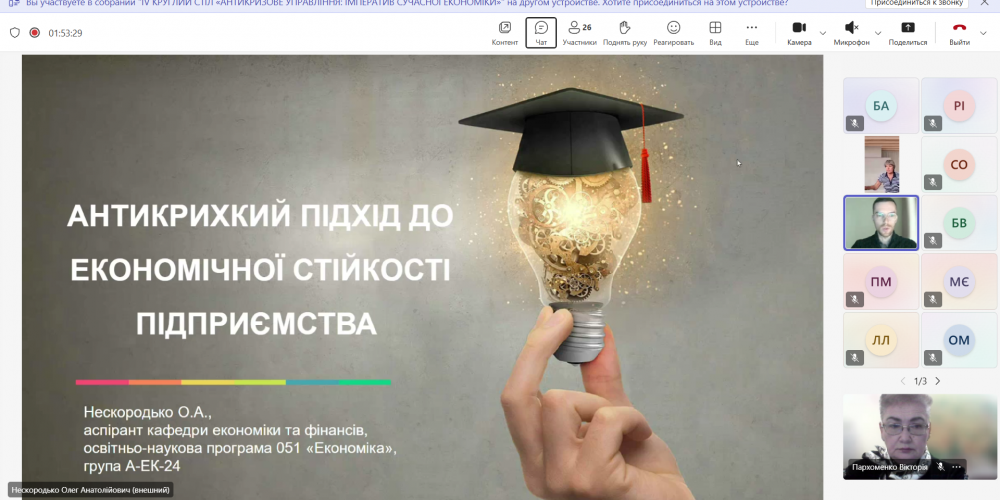The width and height of the screenshot is (1000, 500).
Task: Open the Чат panel
Action: coord(541,33)
